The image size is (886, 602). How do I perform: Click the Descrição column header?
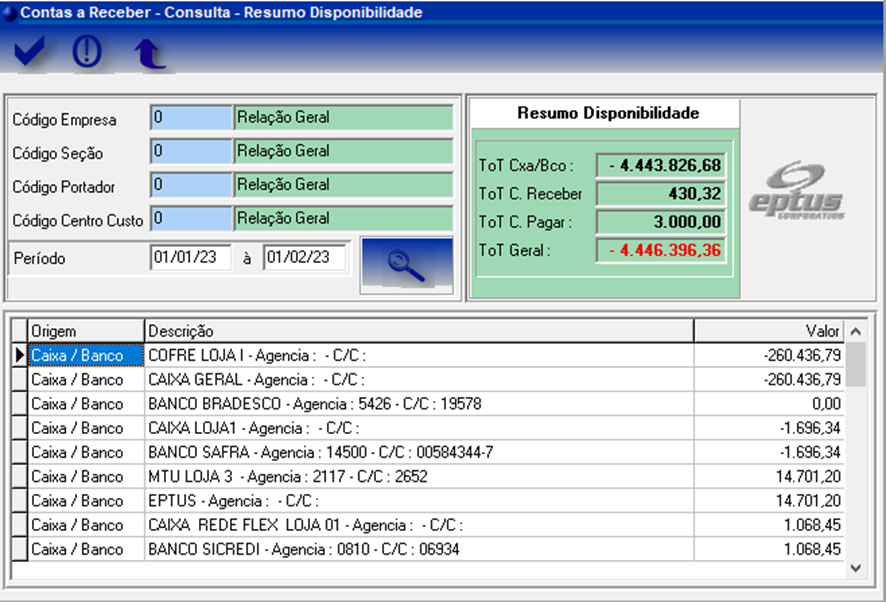[x=418, y=331]
